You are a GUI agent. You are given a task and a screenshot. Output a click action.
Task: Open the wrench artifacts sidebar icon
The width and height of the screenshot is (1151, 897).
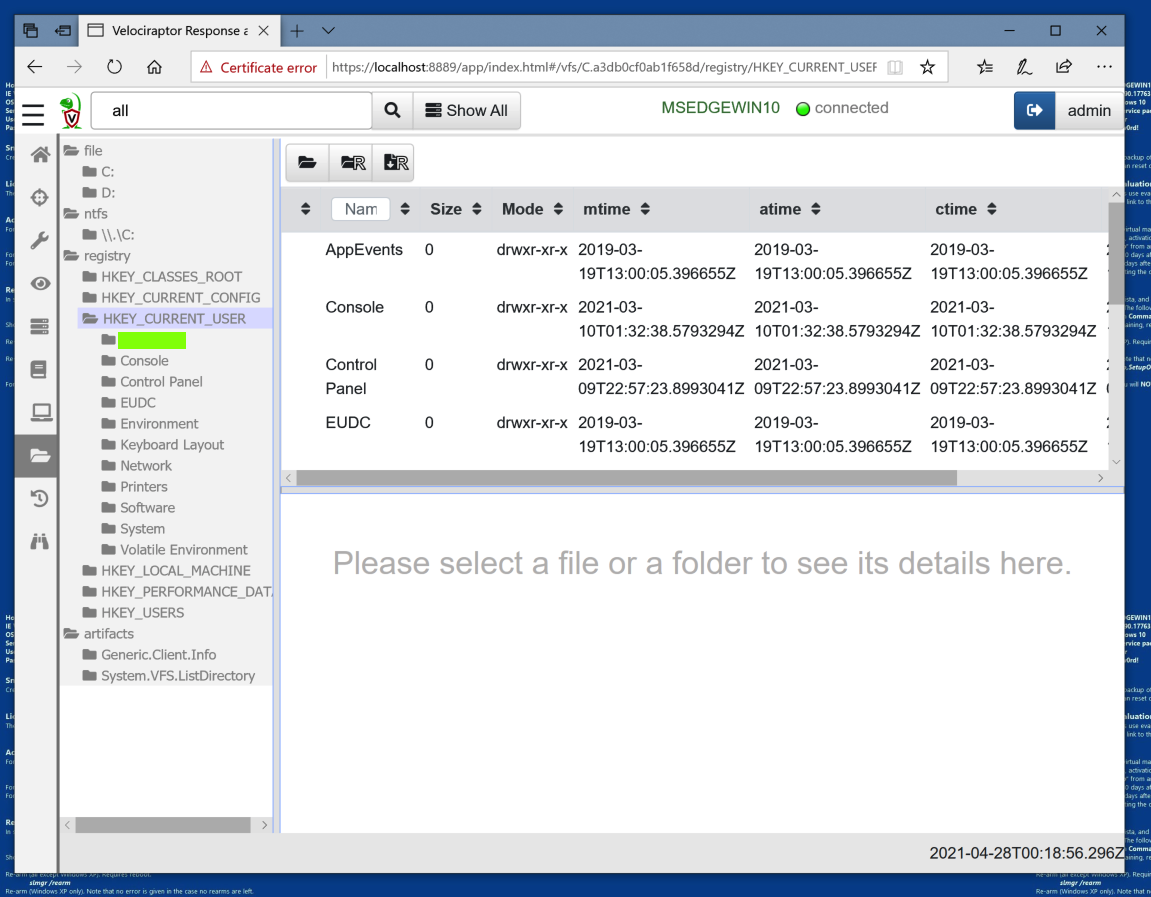tap(40, 240)
